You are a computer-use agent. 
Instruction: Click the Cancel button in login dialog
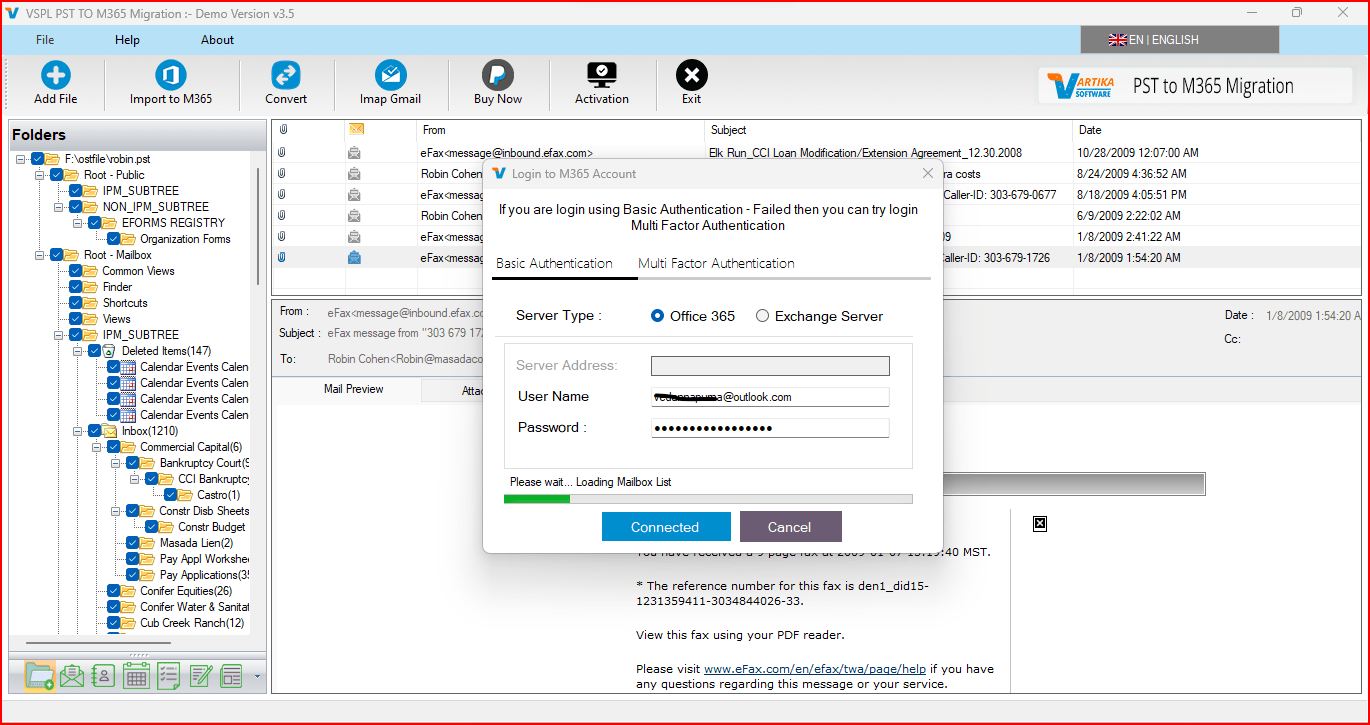click(x=790, y=527)
